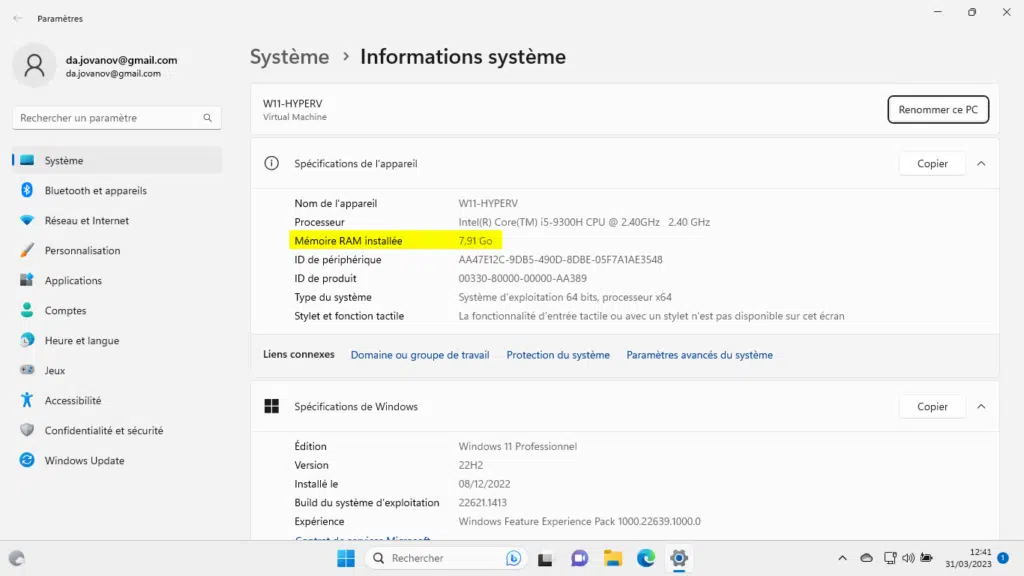Open the notification badge in taskbar

[x=1003, y=558]
